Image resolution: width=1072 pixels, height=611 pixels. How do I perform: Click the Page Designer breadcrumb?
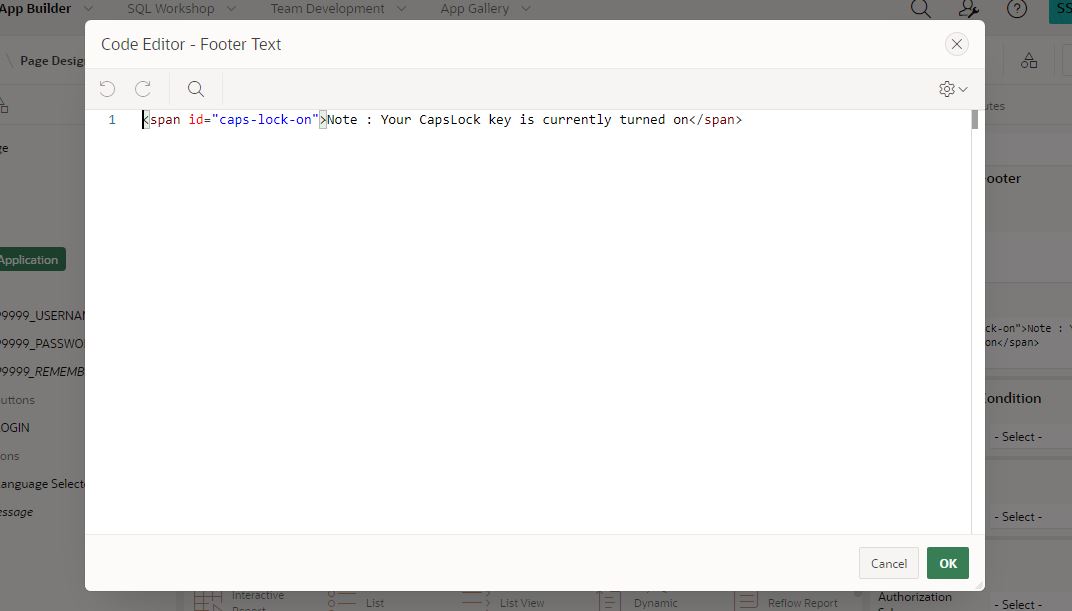(52, 61)
